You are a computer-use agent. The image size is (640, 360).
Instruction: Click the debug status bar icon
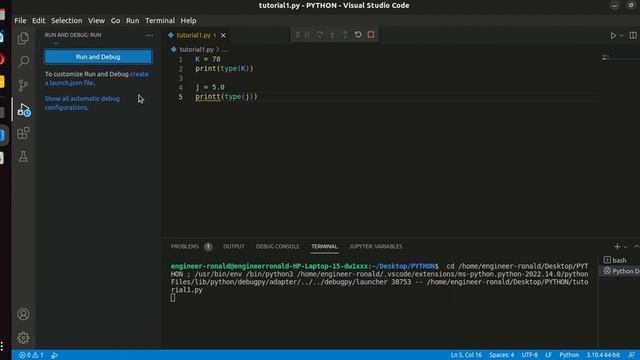click(x=54, y=355)
